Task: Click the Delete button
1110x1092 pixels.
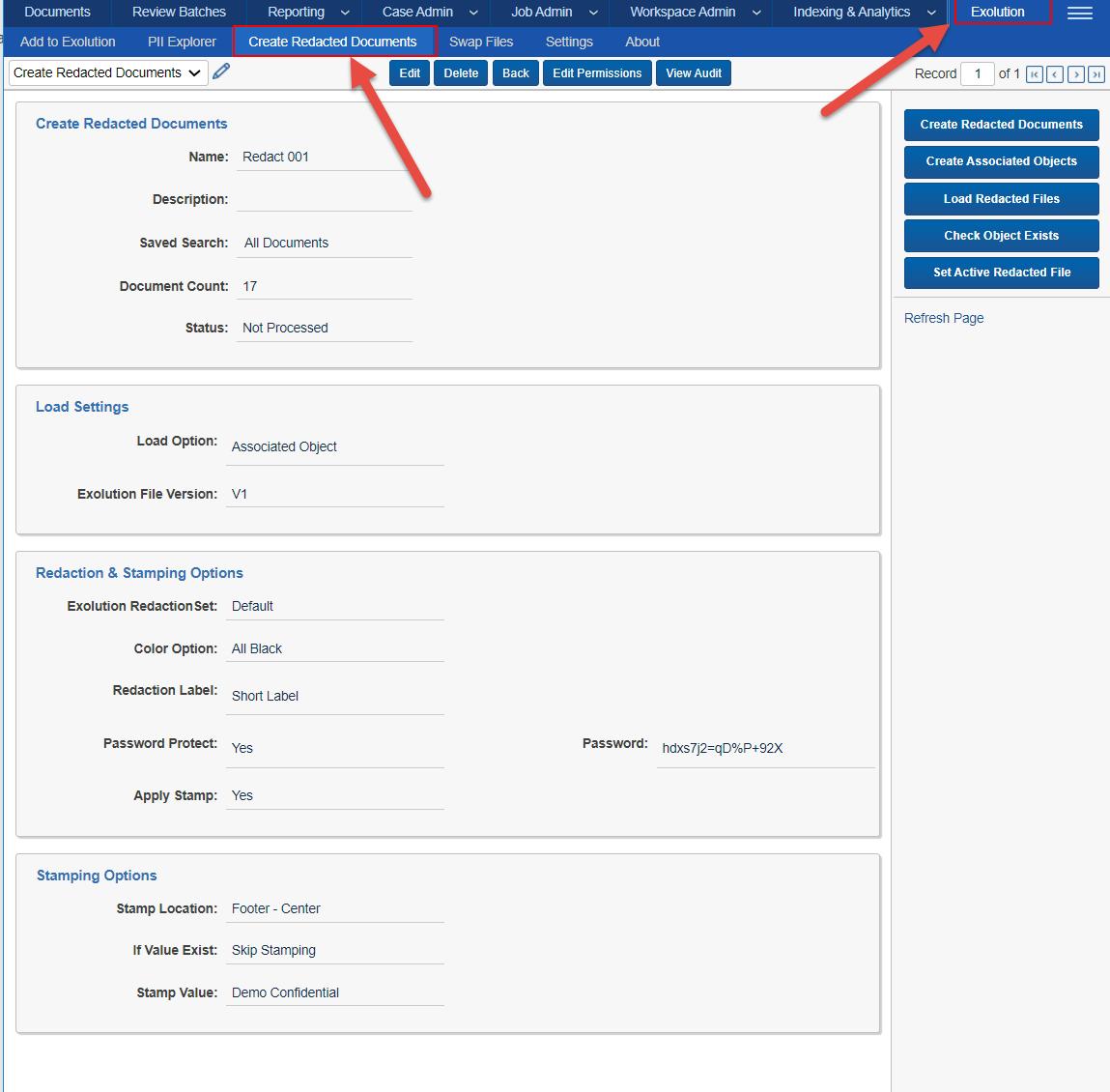Action: 461,72
